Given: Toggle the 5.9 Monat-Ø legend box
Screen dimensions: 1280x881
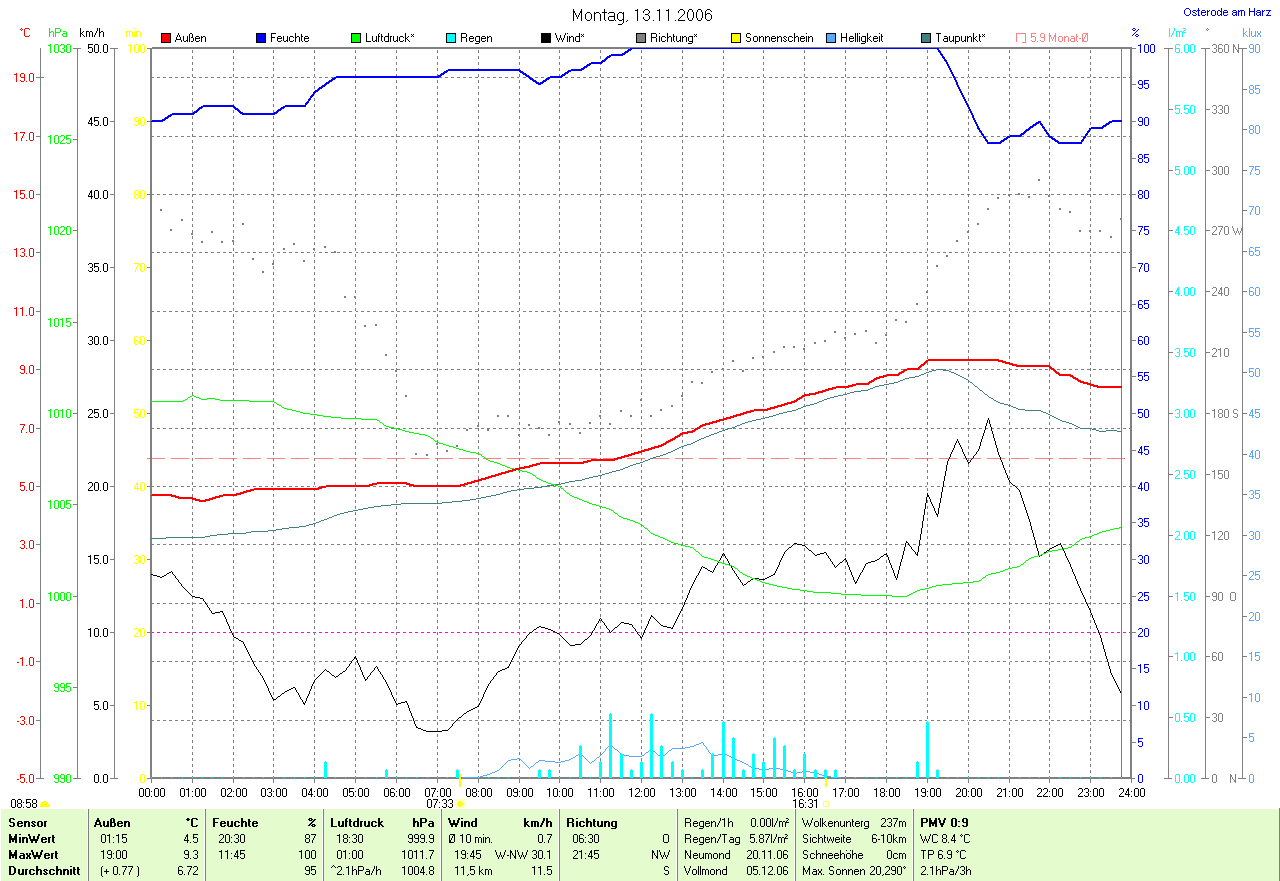Looking at the screenshot, I should tap(1021, 38).
